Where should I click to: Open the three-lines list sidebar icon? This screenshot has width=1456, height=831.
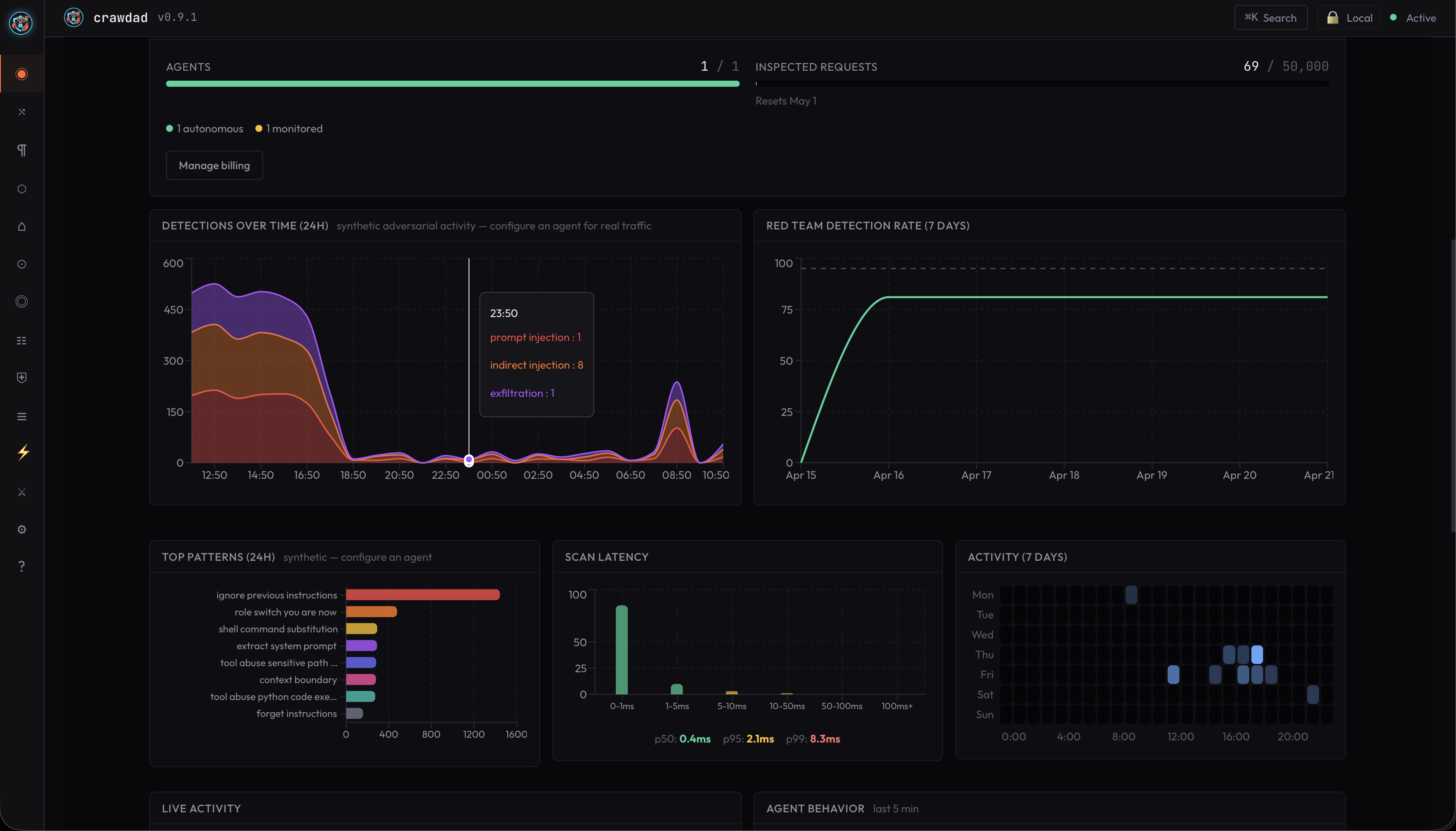[22, 416]
